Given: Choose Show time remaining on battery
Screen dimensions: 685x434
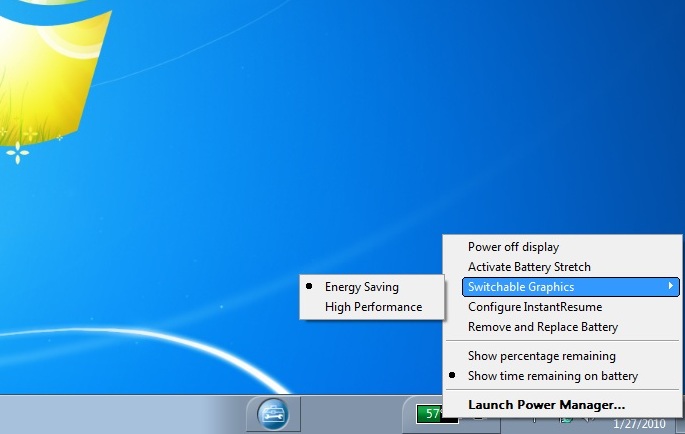Looking at the screenshot, I should tap(562, 376).
